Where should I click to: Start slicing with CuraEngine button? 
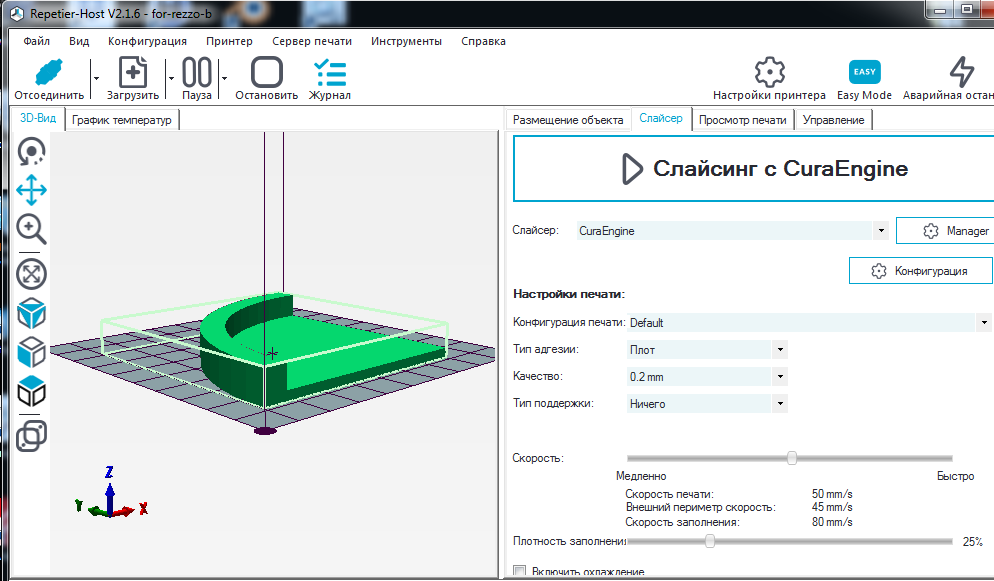(x=754, y=169)
